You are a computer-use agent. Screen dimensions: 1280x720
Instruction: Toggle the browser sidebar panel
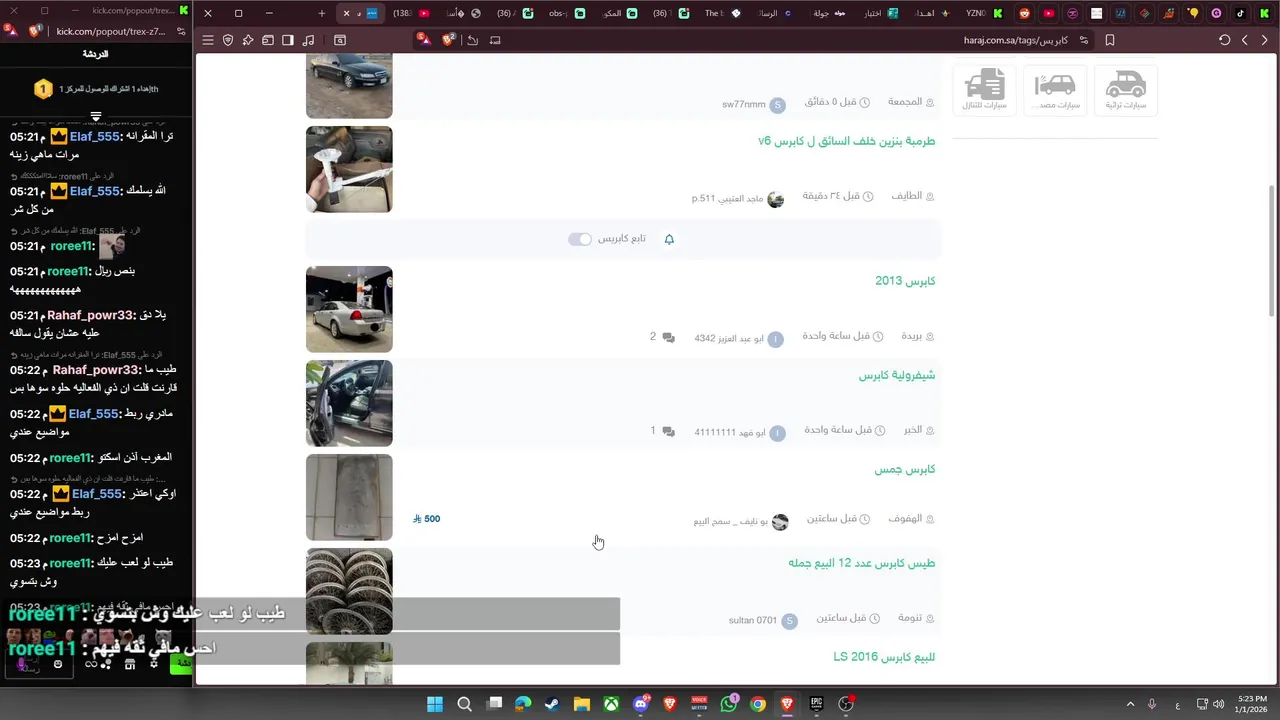pos(288,40)
